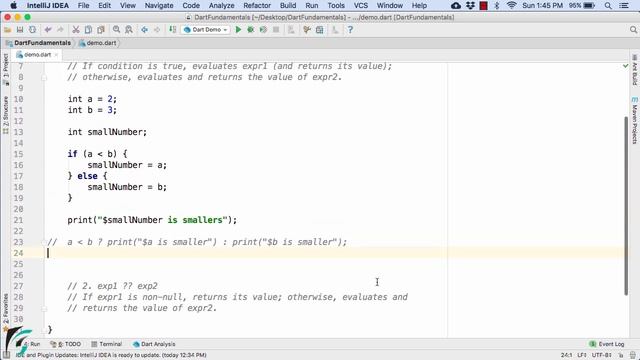
Task: Click the Copy toolbar icon
Action: (x=88, y=30)
